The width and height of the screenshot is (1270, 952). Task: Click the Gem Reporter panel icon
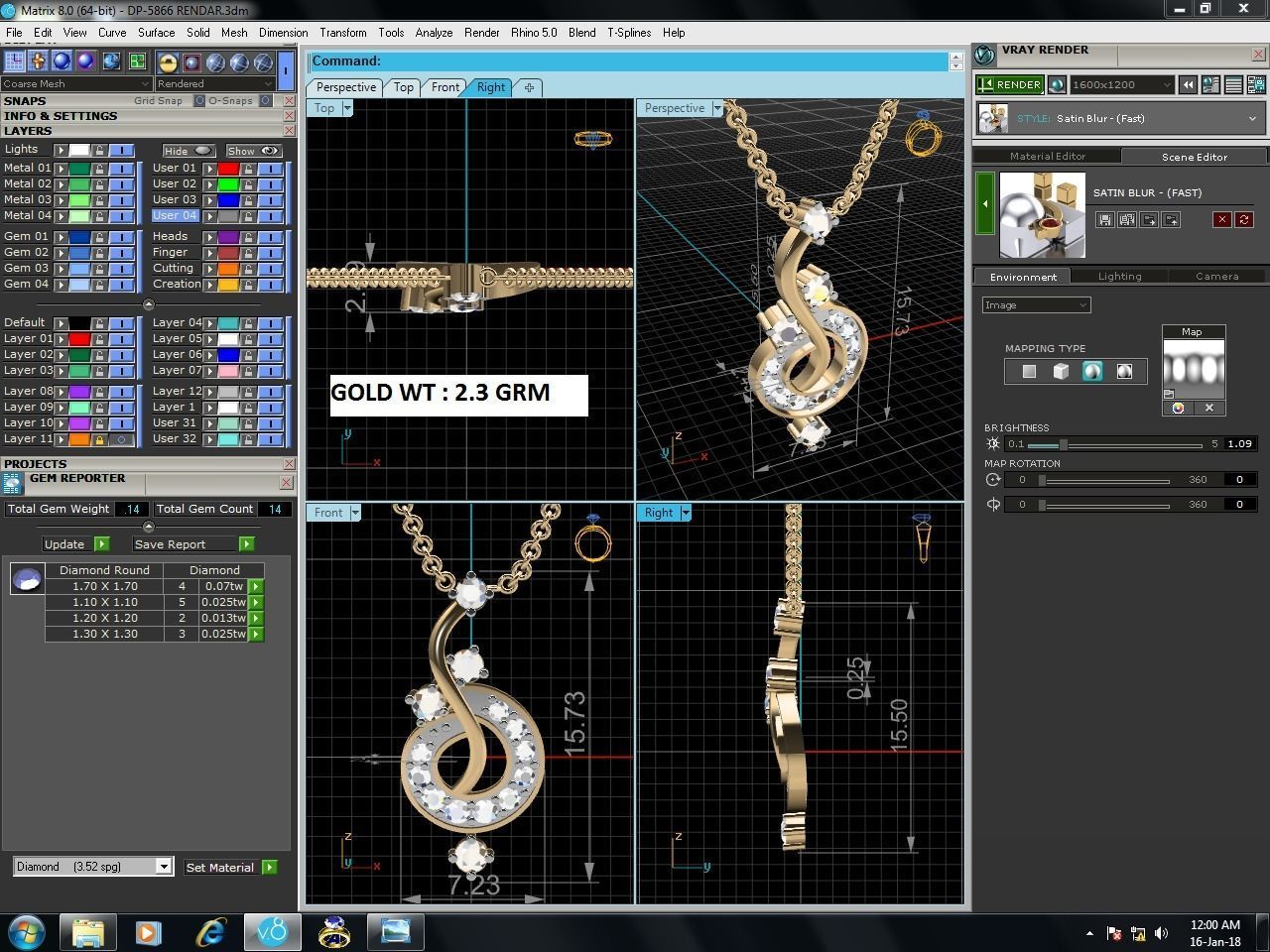[x=13, y=483]
